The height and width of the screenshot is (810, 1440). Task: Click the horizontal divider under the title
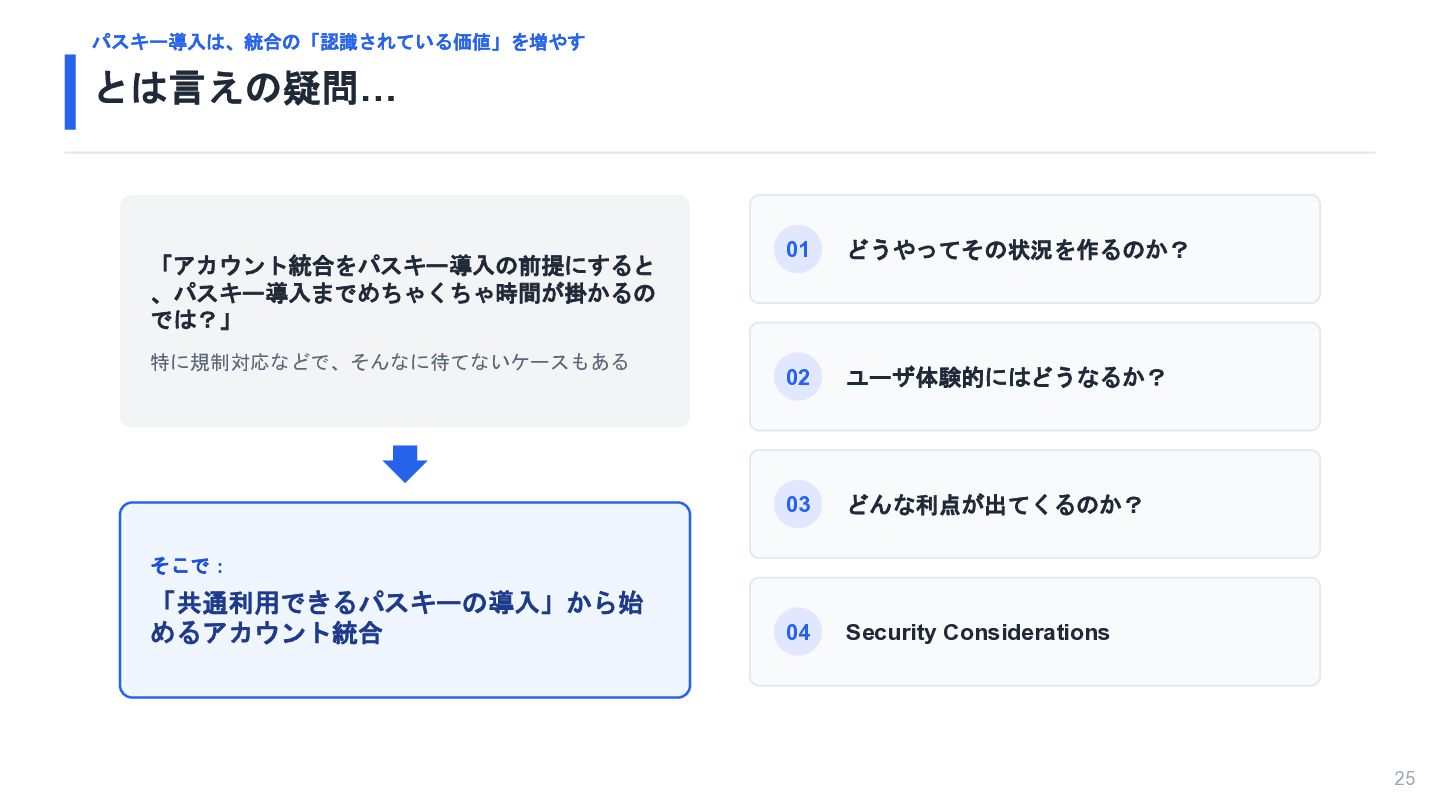pos(720,153)
